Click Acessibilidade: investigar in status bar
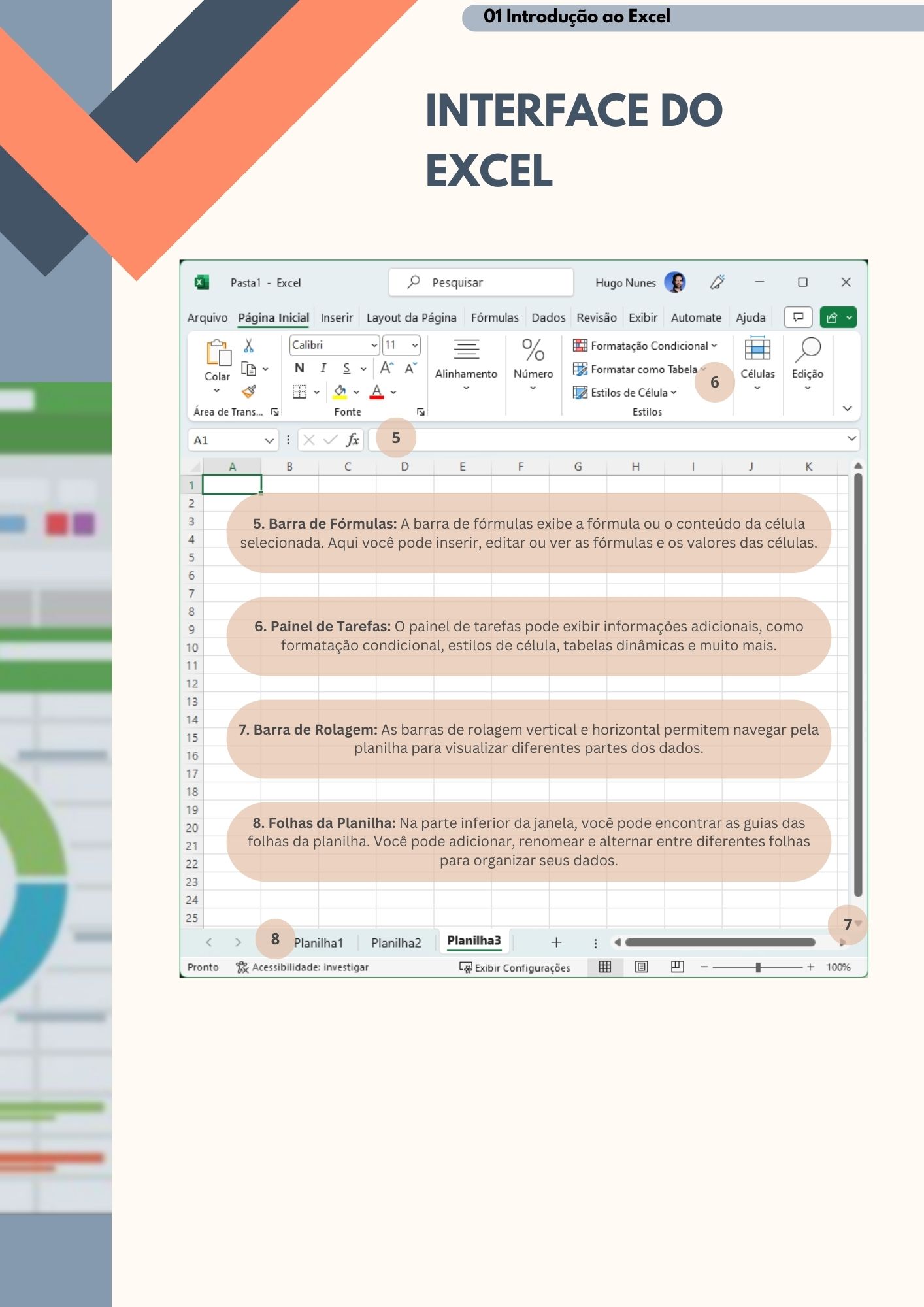924x1307 pixels. 303,967
